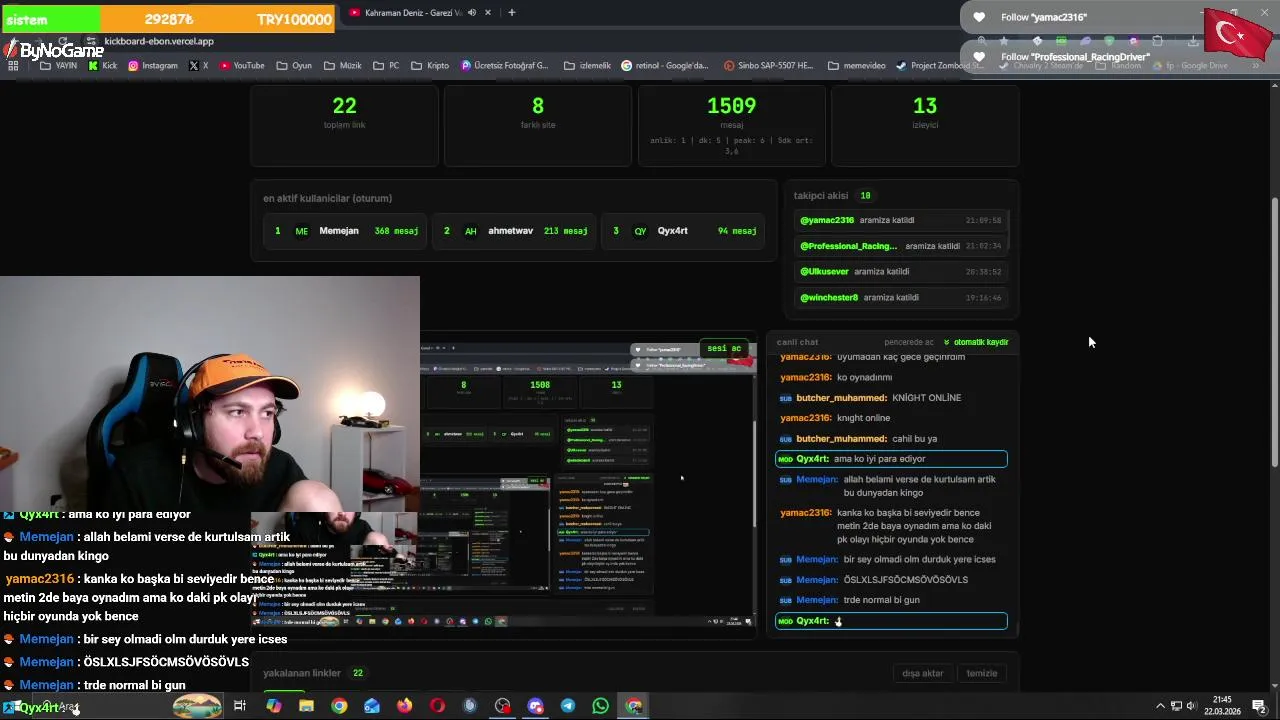Open the Kripto bookmark folder
The height and width of the screenshot is (720, 1280).
click(430, 66)
